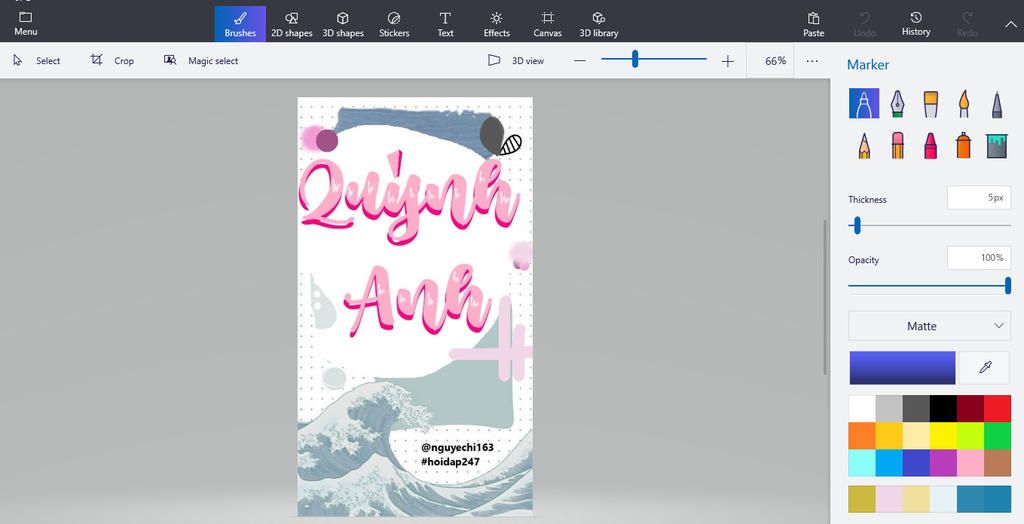Image resolution: width=1024 pixels, height=524 pixels.
Task: Select the Watercolor brush
Action: coord(964,103)
